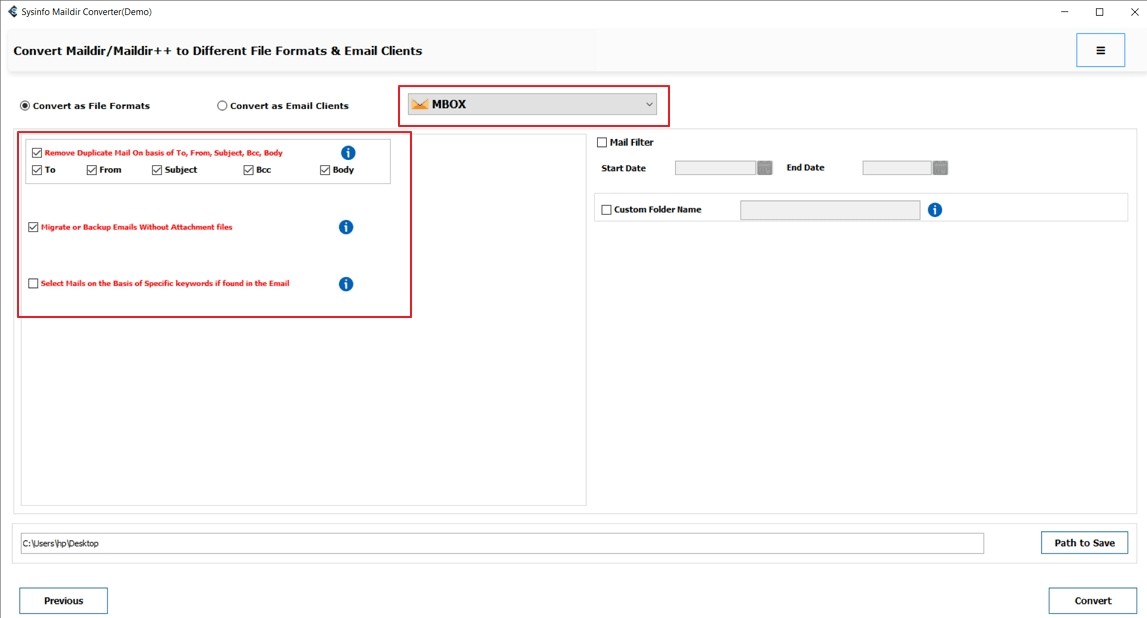1147x618 pixels.
Task: Go back with Previous button
Action: tap(64, 600)
